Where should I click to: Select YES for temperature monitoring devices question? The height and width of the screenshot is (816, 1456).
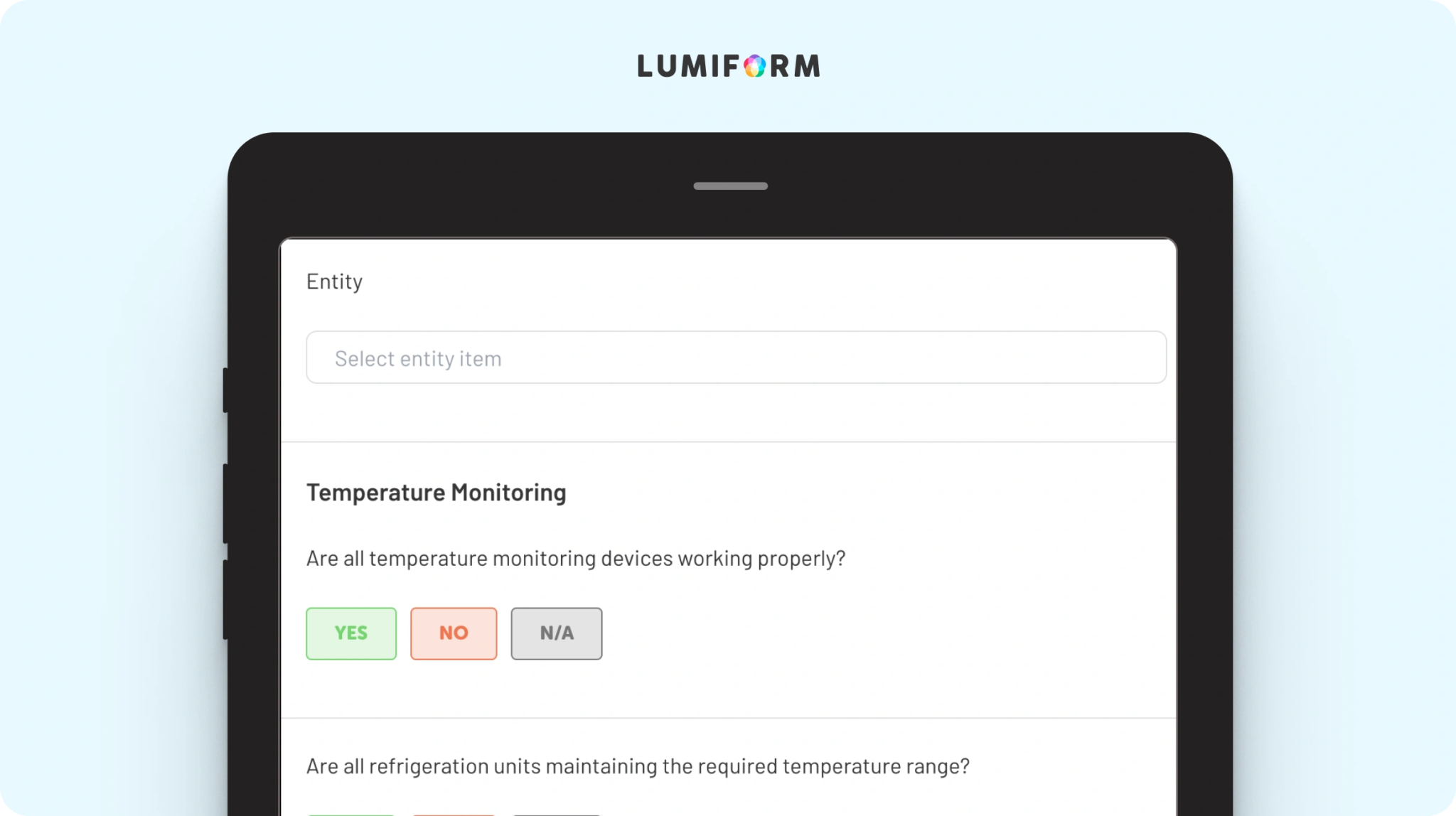point(351,633)
